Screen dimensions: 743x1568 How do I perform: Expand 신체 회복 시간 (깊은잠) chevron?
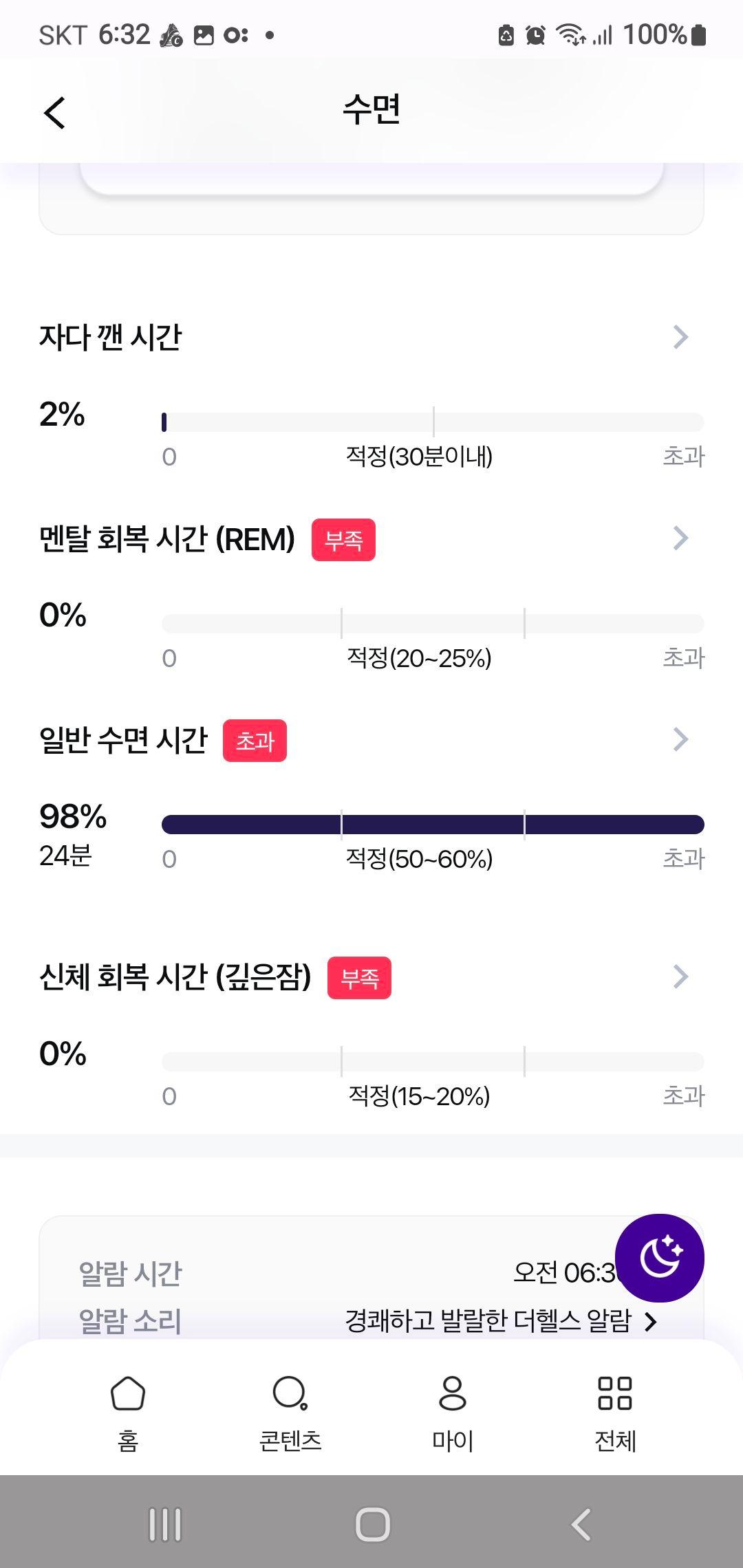pos(680,977)
